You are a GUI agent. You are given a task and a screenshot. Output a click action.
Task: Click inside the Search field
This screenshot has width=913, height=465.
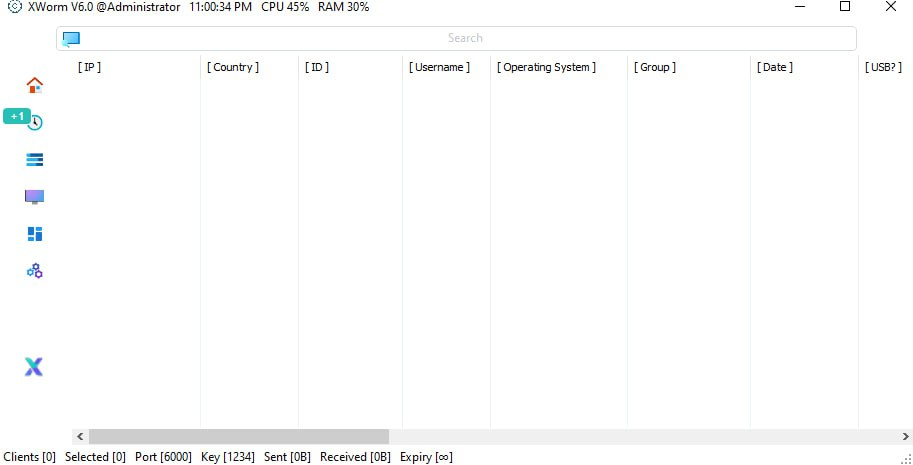coord(465,38)
